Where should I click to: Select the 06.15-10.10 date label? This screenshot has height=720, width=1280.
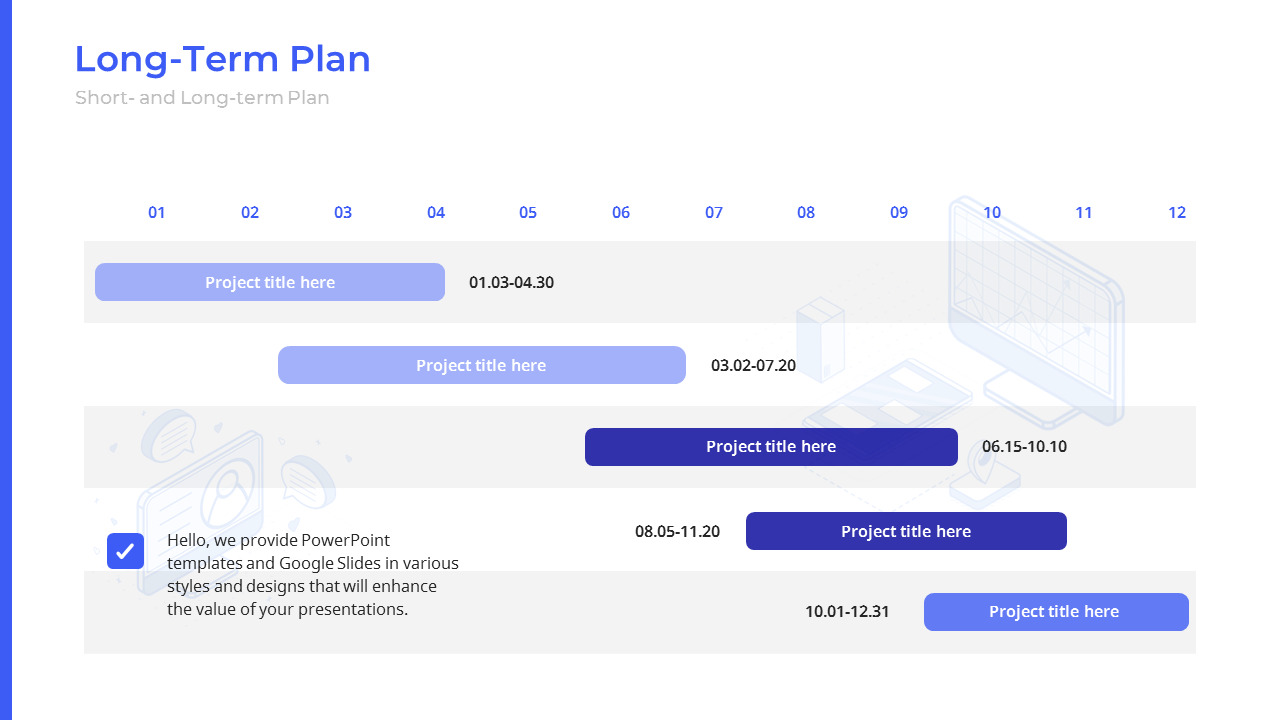1024,447
